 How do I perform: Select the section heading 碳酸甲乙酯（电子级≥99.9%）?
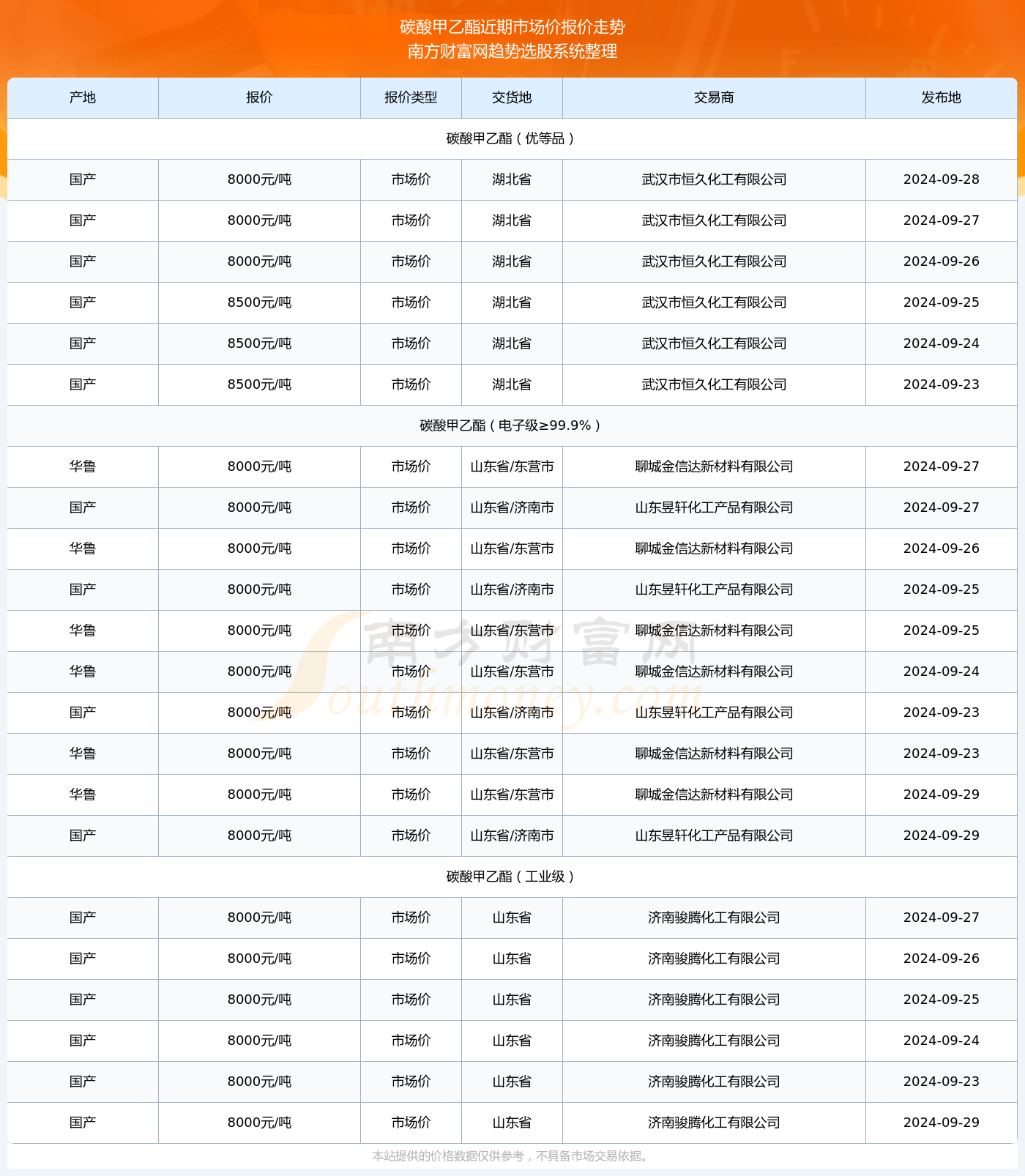click(x=512, y=425)
